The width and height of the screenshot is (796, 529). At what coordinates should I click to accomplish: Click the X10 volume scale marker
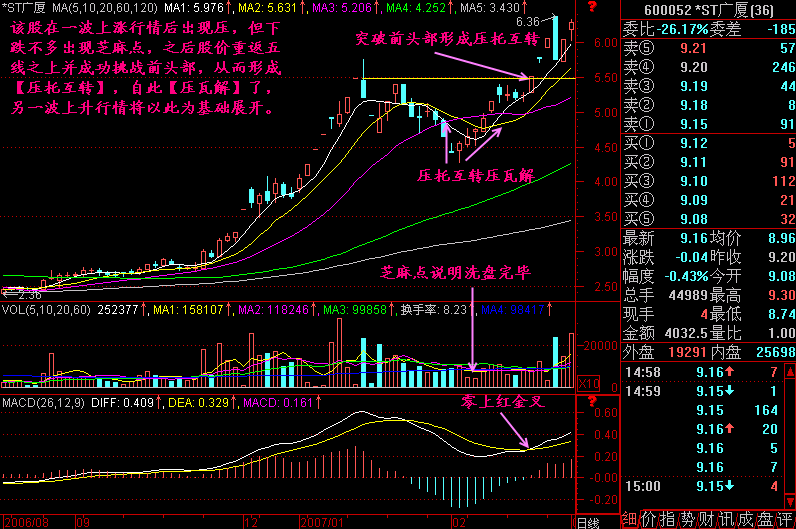(x=590, y=384)
